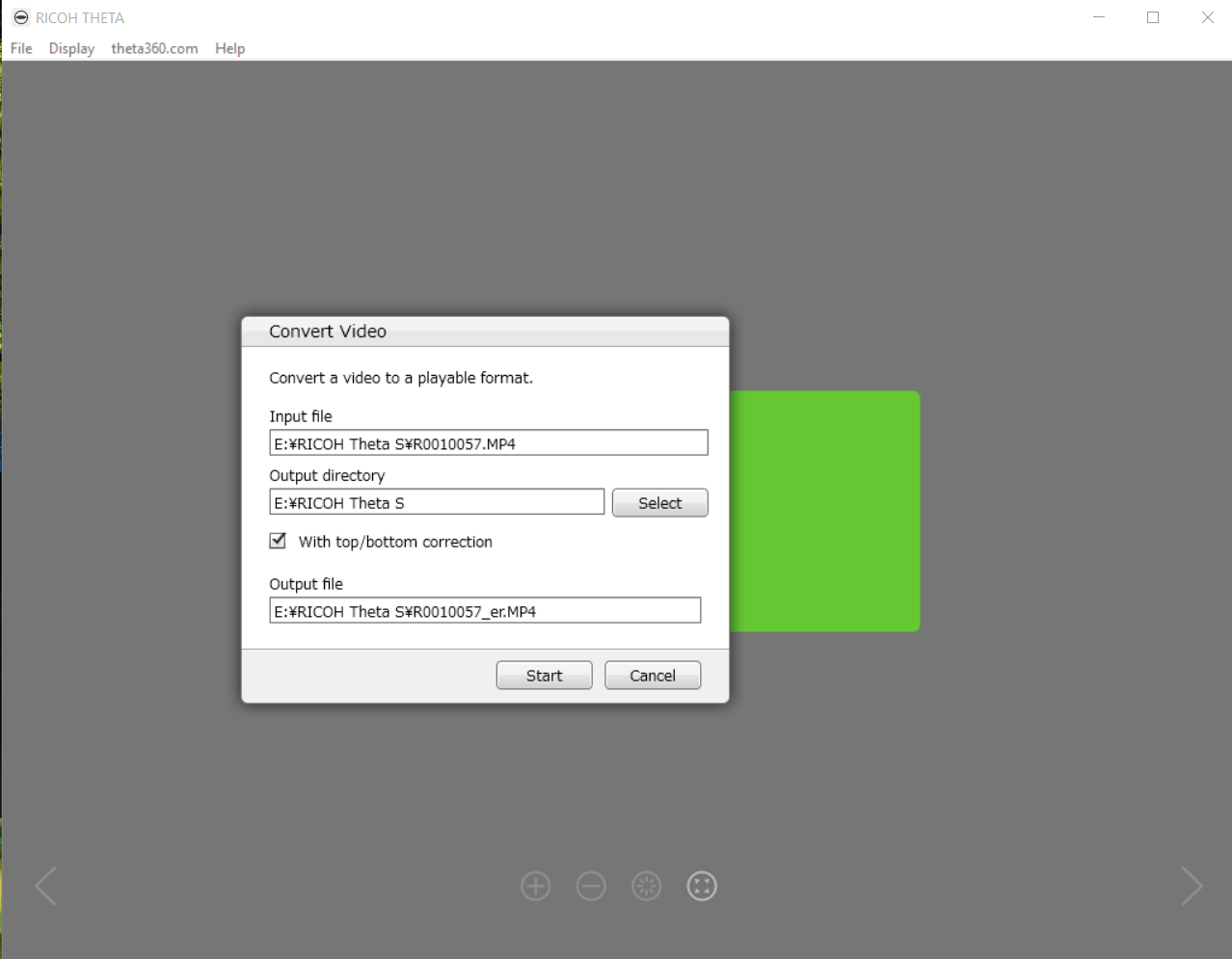
Task: Open the Display menu
Action: [x=71, y=48]
